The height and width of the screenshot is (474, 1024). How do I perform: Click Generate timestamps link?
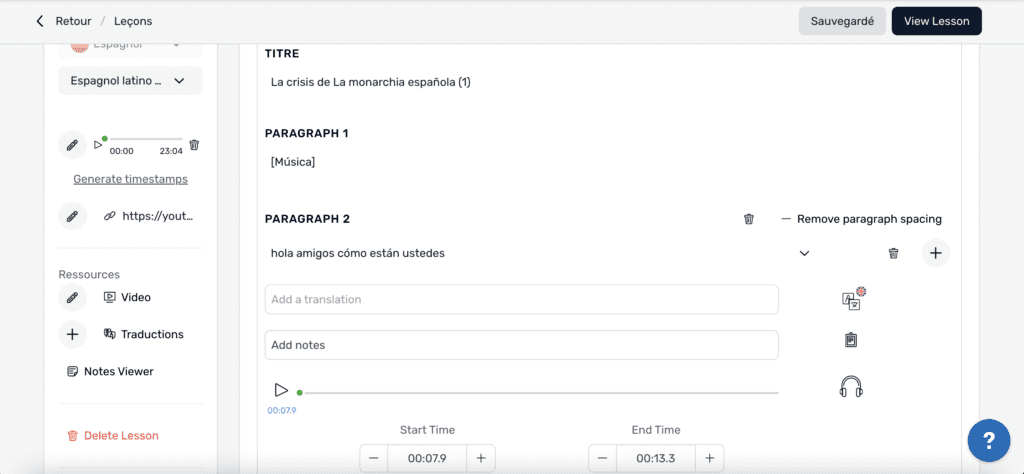tap(130, 179)
